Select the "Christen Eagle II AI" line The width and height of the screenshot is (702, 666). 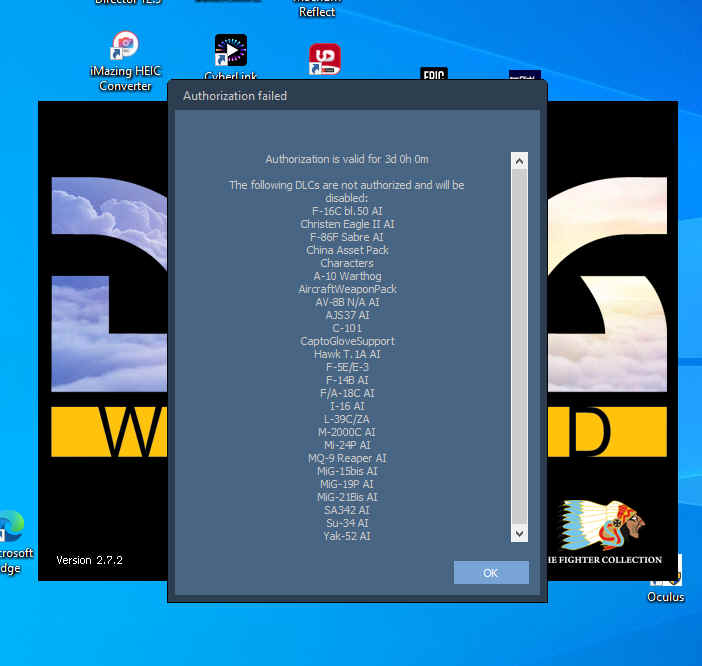coord(347,224)
